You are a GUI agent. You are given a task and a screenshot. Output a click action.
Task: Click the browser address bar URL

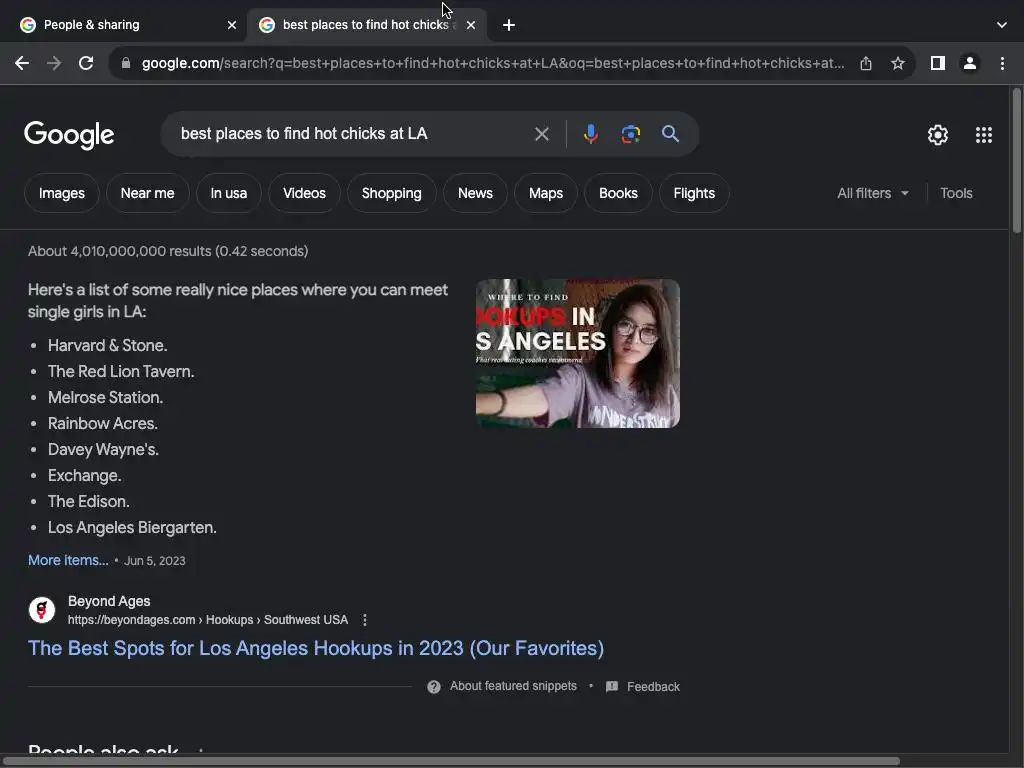coord(493,63)
